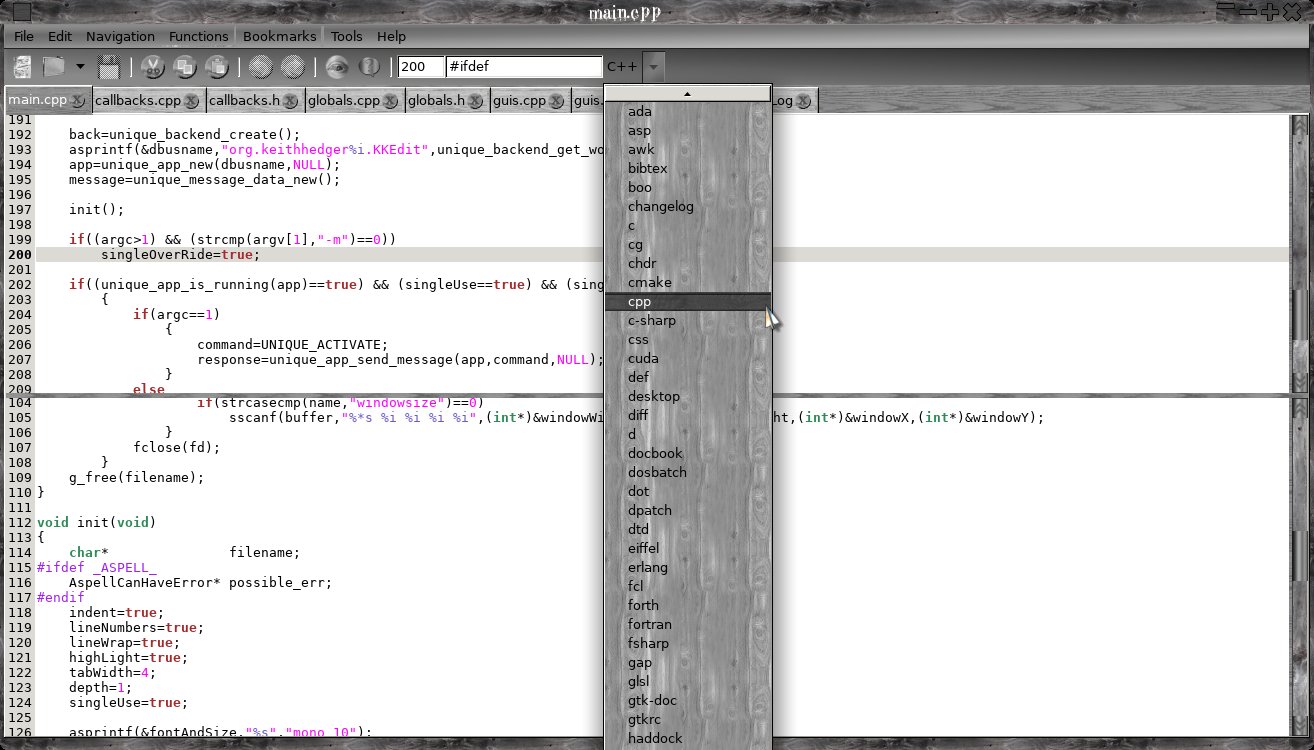
Task: Open the C++ language dropdown arrow
Action: click(653, 67)
